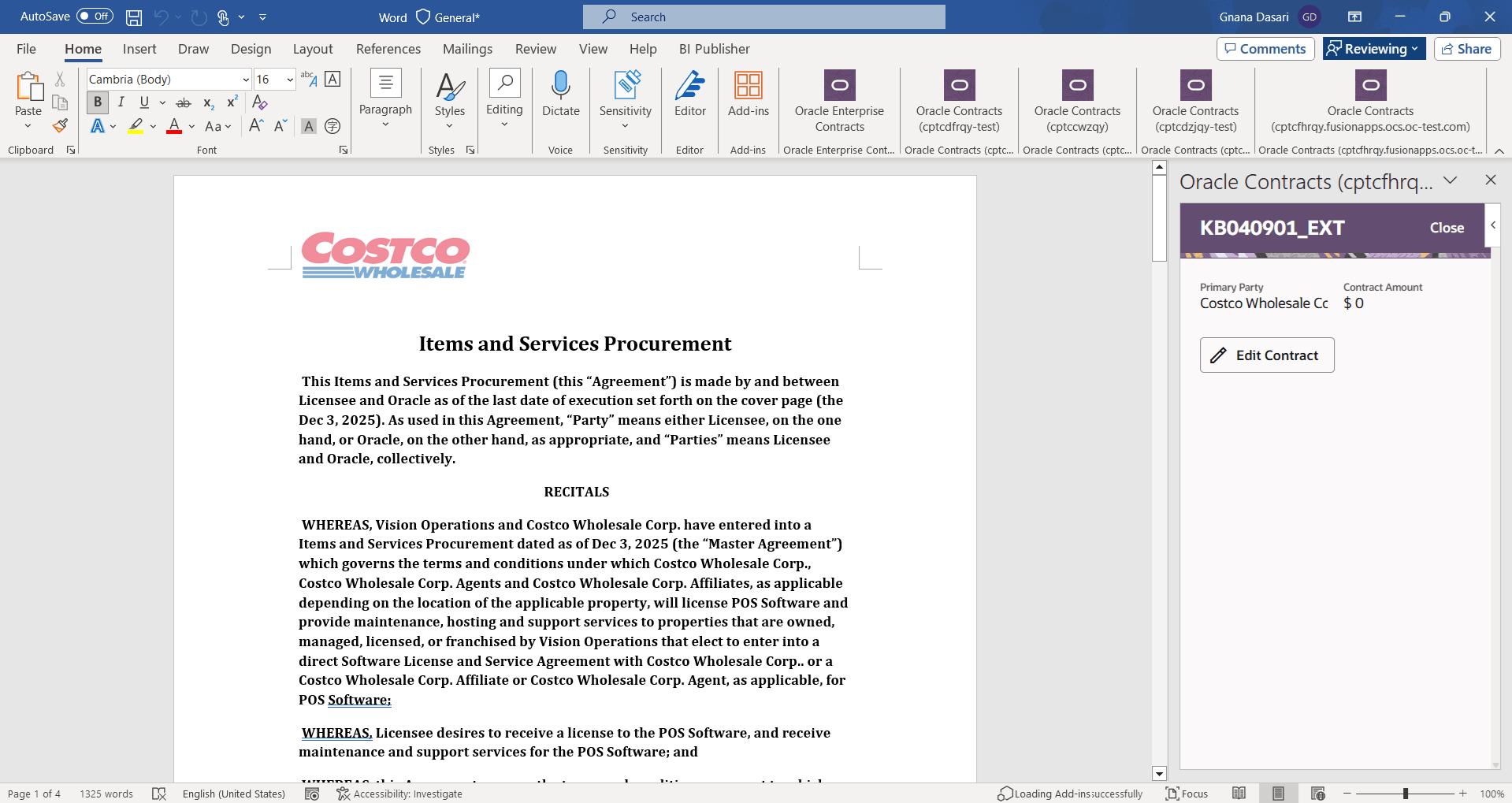Expand Oracle Contracts pane options chevron
Image resolution: width=1512 pixels, height=803 pixels.
point(1450,180)
